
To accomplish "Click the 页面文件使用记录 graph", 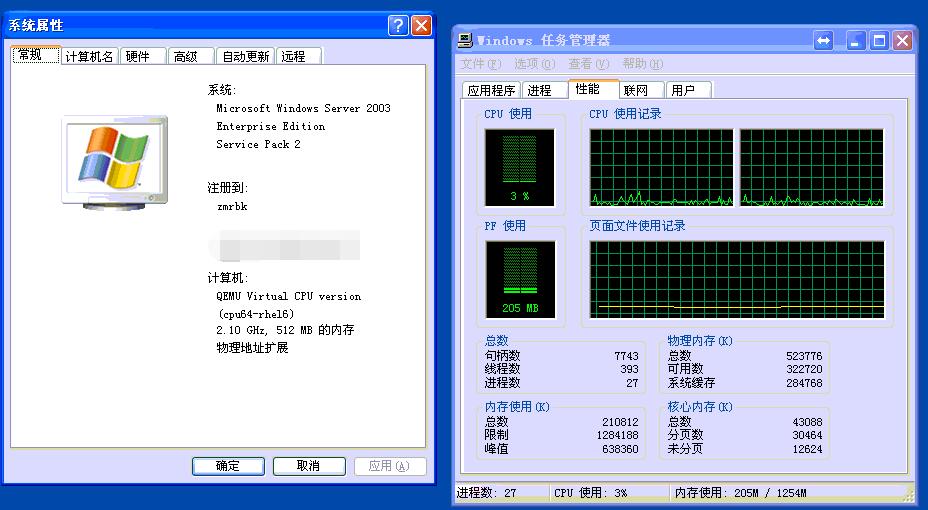I will click(737, 279).
